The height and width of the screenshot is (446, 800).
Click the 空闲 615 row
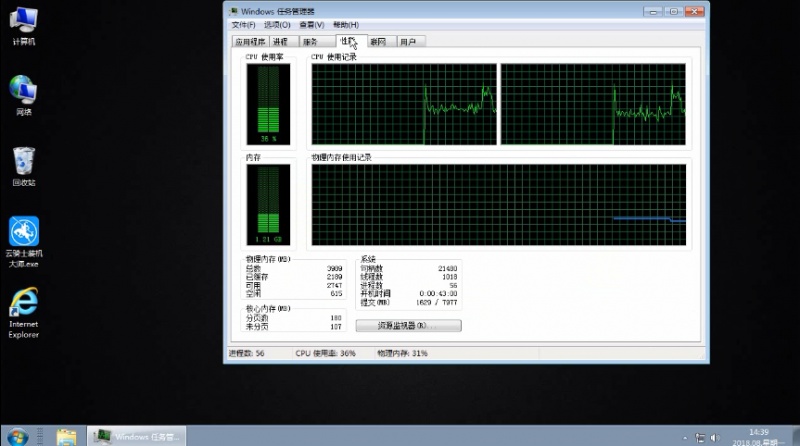pyautogui.click(x=294, y=293)
